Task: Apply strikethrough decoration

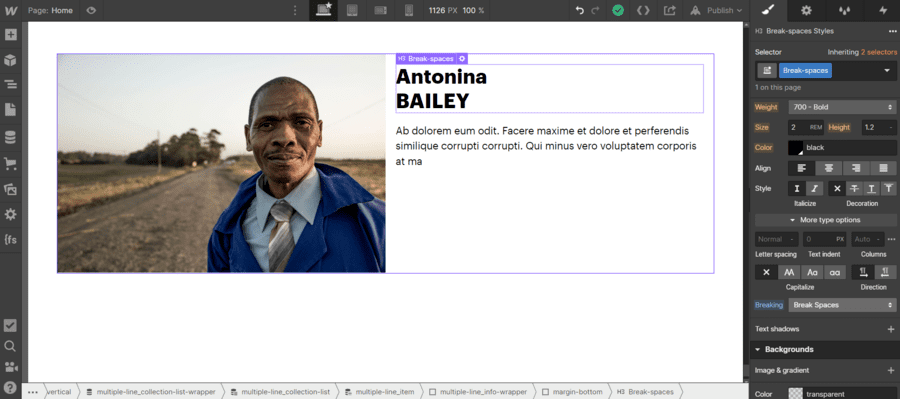Action: point(854,188)
